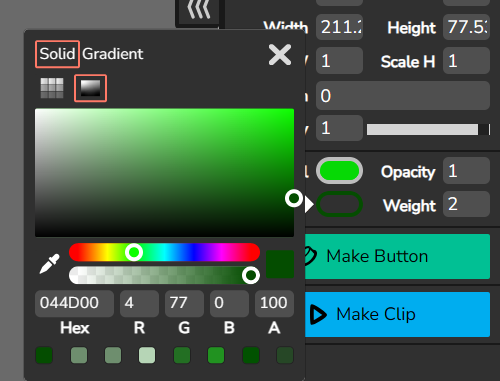Viewport: 500px width, 381px height.
Task: Edit the Opacity field
Action: coord(466,171)
